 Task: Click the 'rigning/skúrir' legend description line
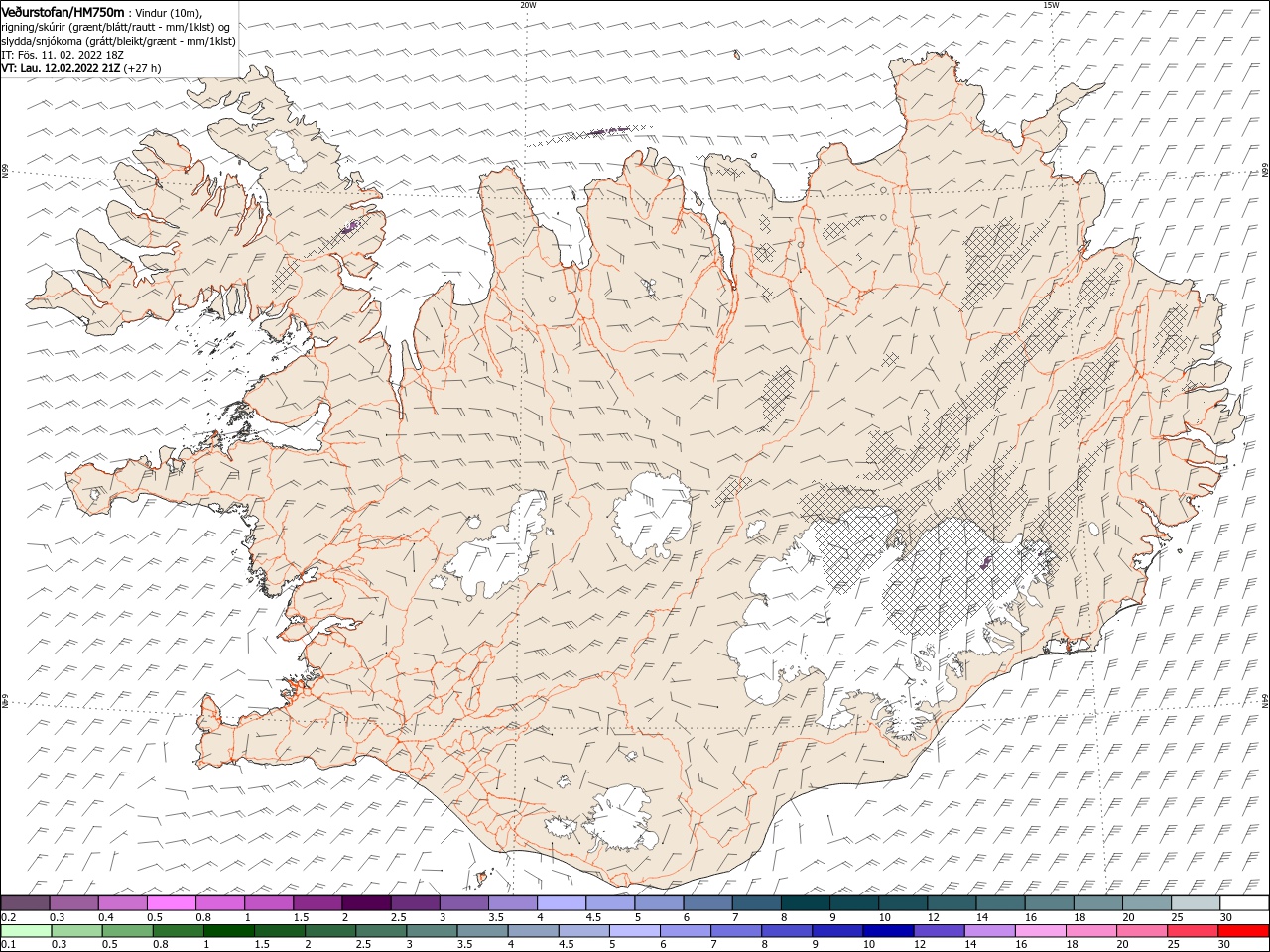pyautogui.click(x=116, y=27)
